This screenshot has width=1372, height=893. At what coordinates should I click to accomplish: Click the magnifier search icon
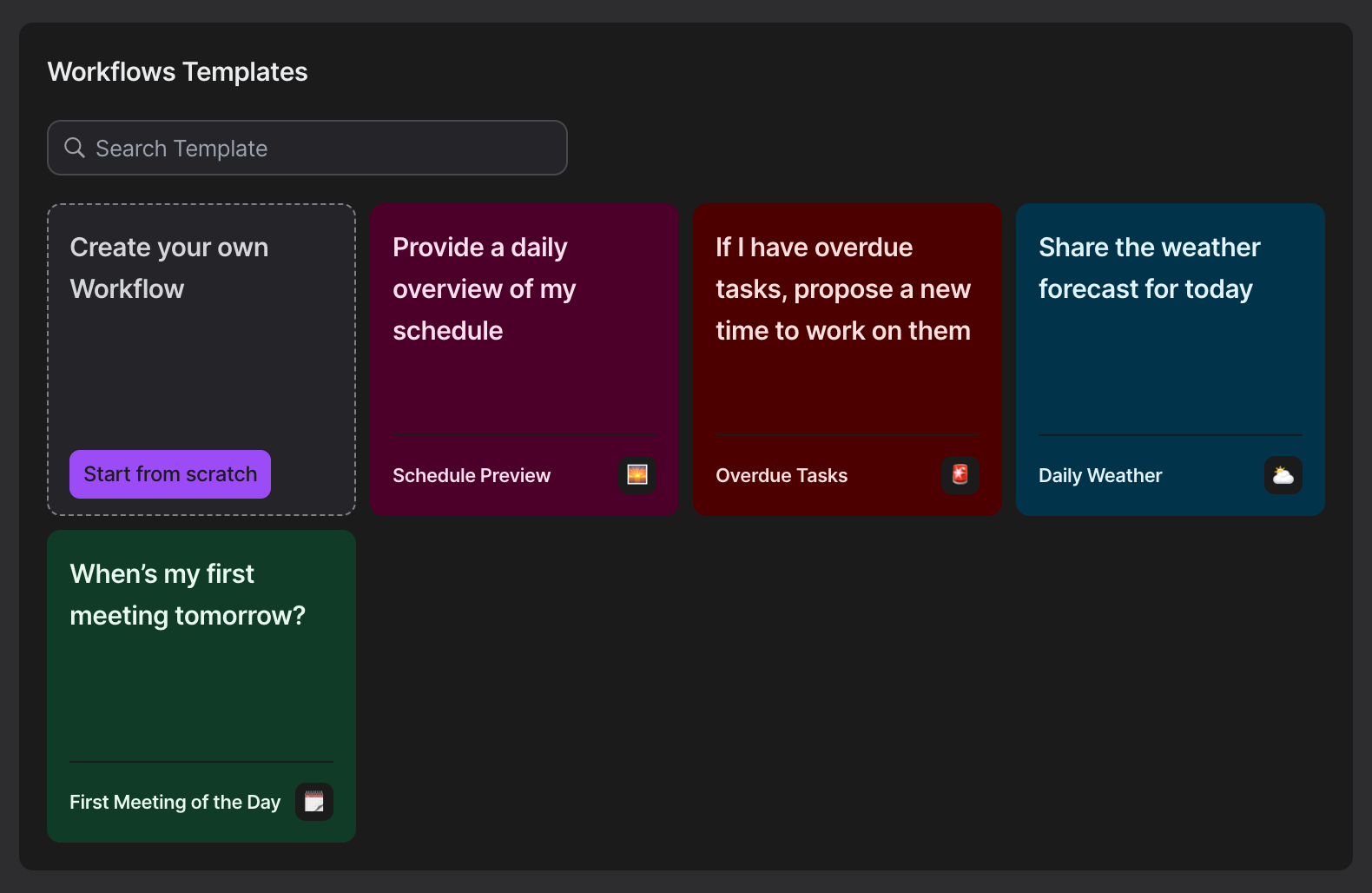click(x=75, y=148)
